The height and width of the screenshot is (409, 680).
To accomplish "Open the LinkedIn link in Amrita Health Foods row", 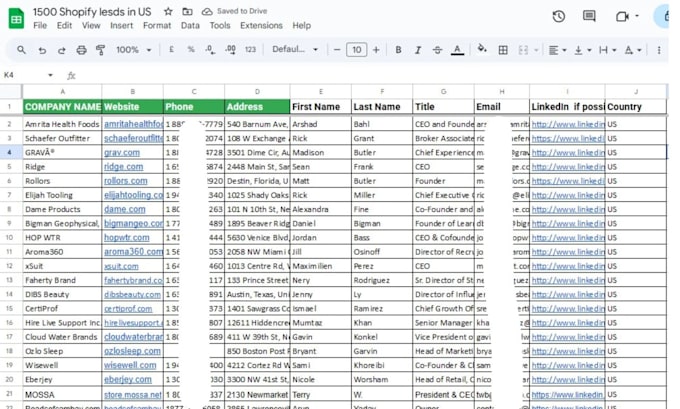I will [x=568, y=124].
